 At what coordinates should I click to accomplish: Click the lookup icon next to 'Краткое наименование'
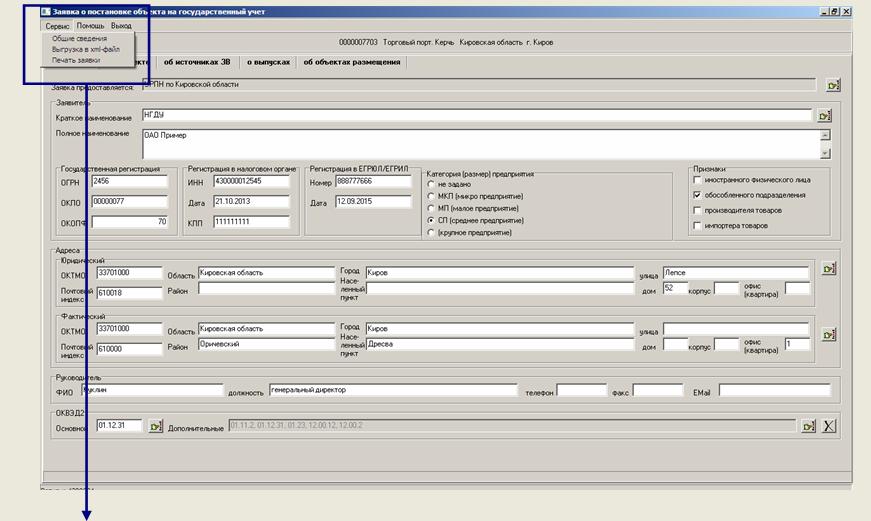(824, 116)
